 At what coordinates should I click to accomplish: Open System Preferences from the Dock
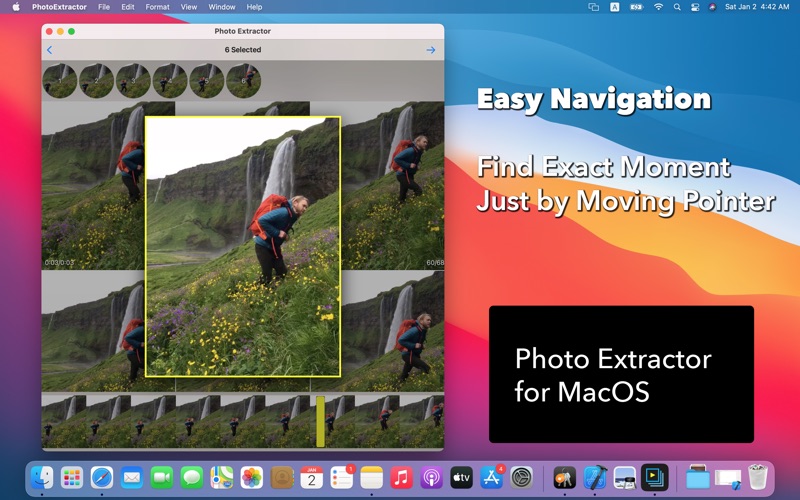(521, 478)
